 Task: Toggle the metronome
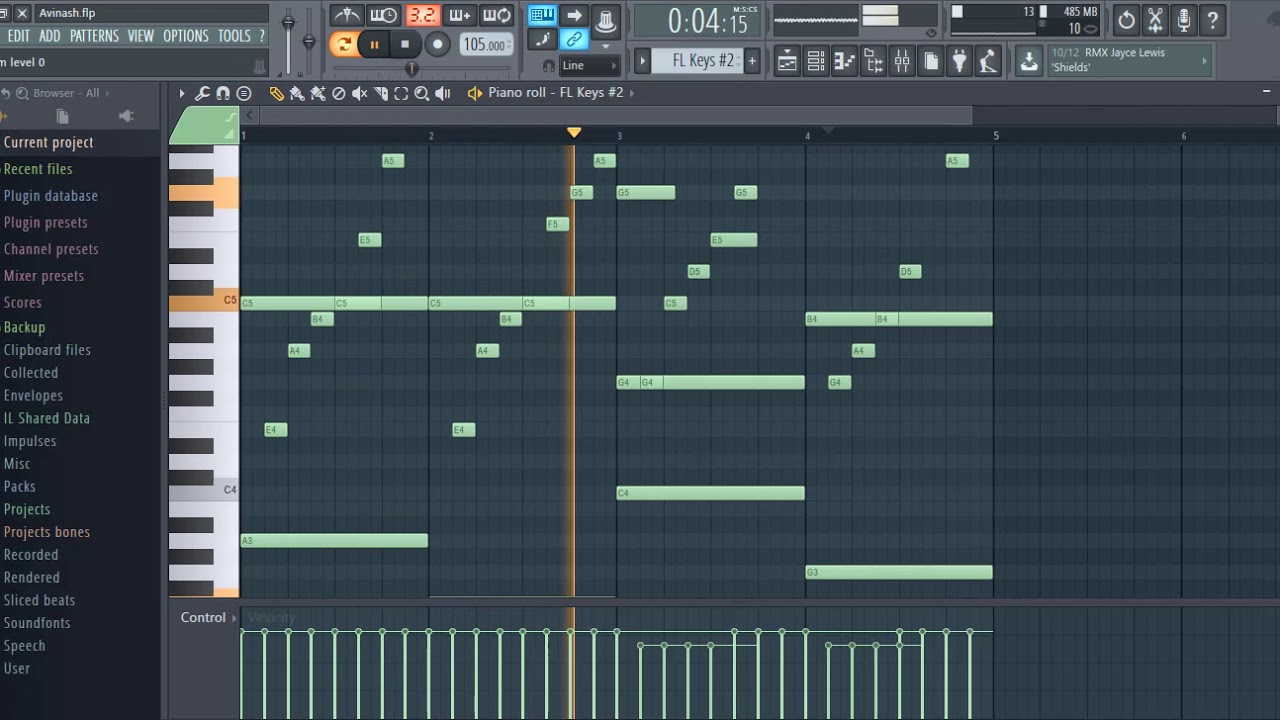click(346, 15)
